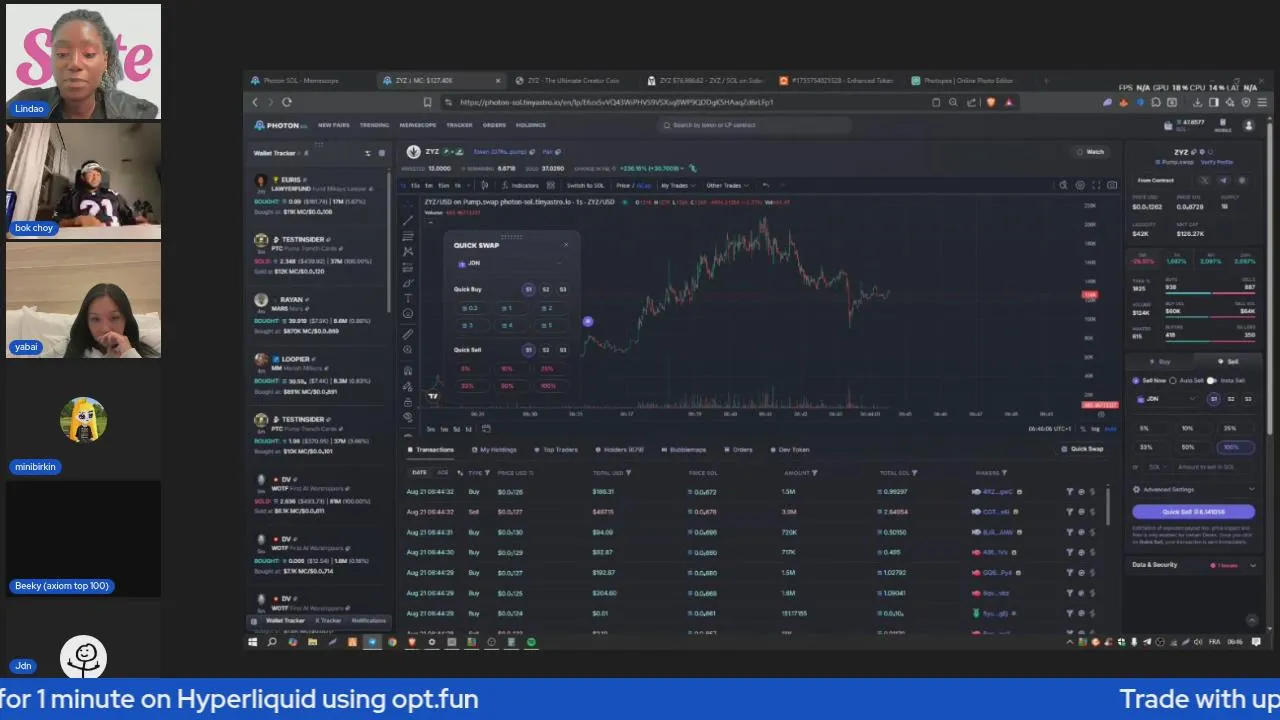This screenshot has width=1280, height=720.
Task: Open the Top Traders tab
Action: [x=557, y=450]
